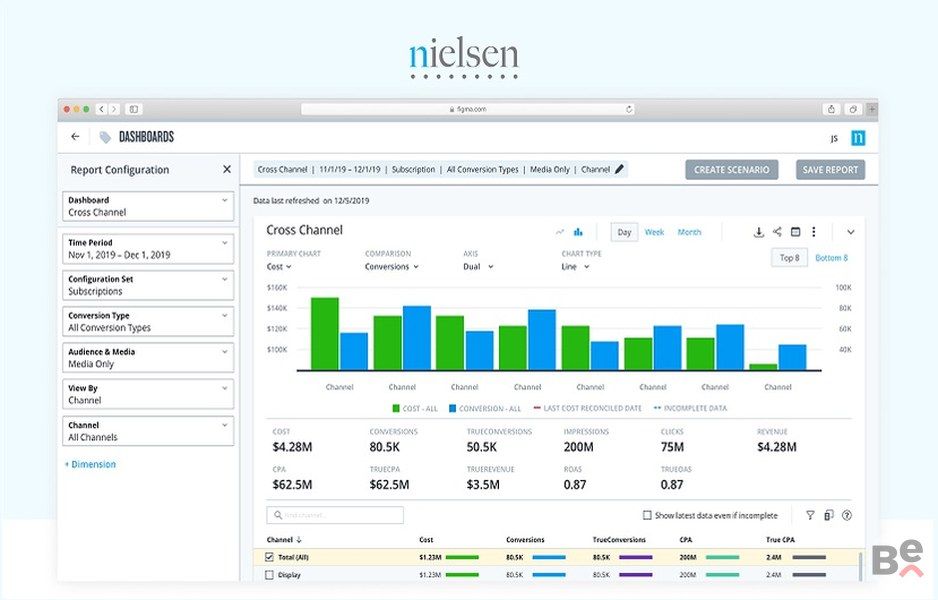Add a dimension via + Dimension link
This screenshot has width=938, height=600.
click(90, 464)
